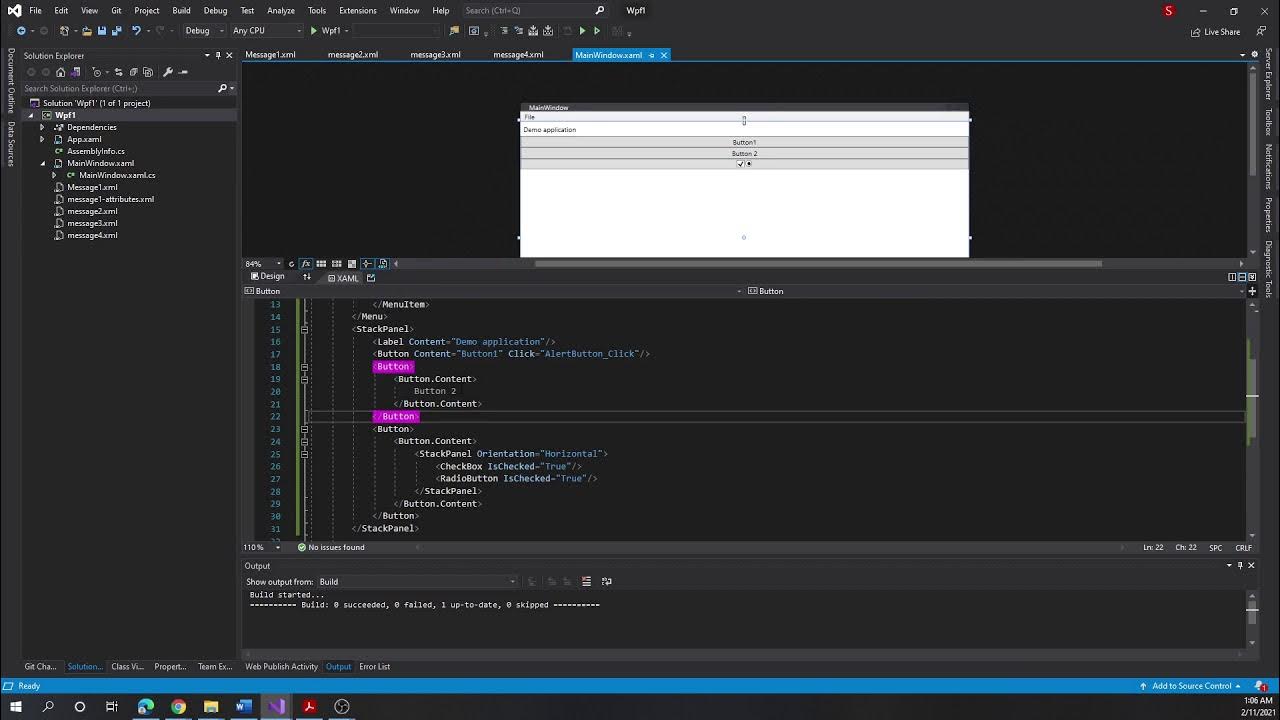The height and width of the screenshot is (720, 1280).
Task: Toggle Solution Explorer auto-hide pin
Action: 218,55
